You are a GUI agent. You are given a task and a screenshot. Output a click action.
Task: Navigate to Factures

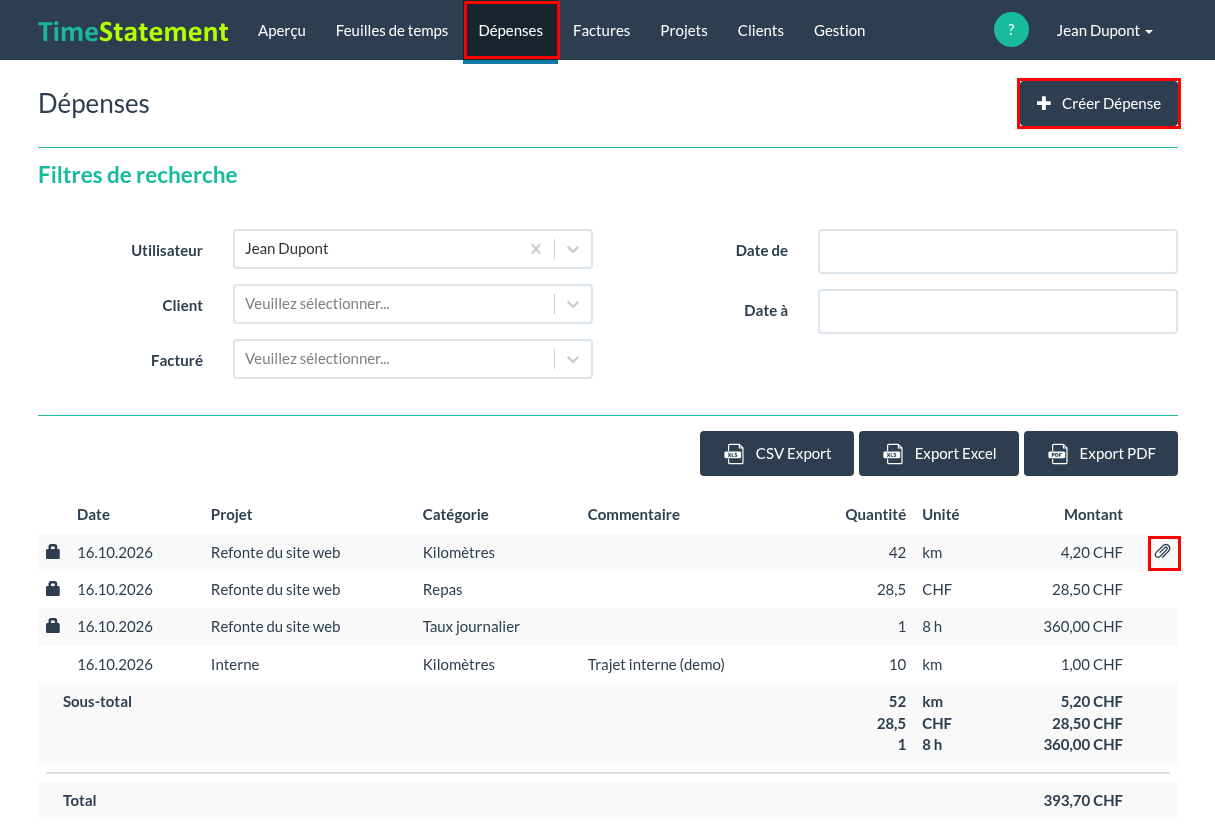[x=601, y=30]
